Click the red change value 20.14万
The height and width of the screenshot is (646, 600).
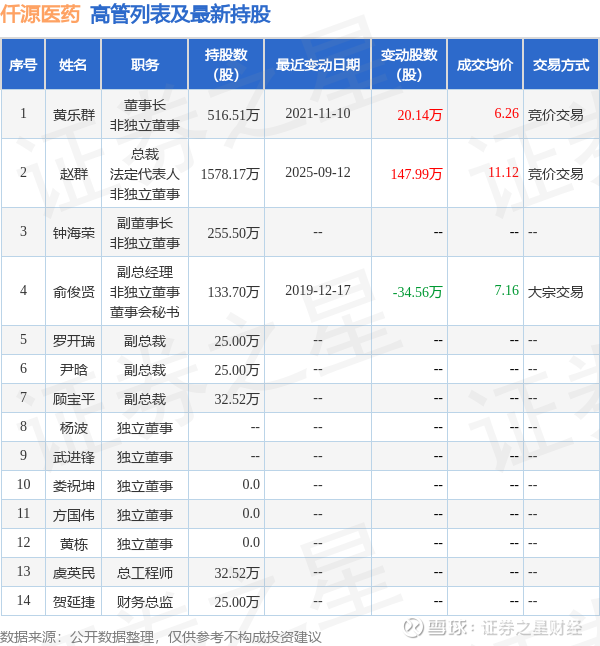tap(420, 115)
